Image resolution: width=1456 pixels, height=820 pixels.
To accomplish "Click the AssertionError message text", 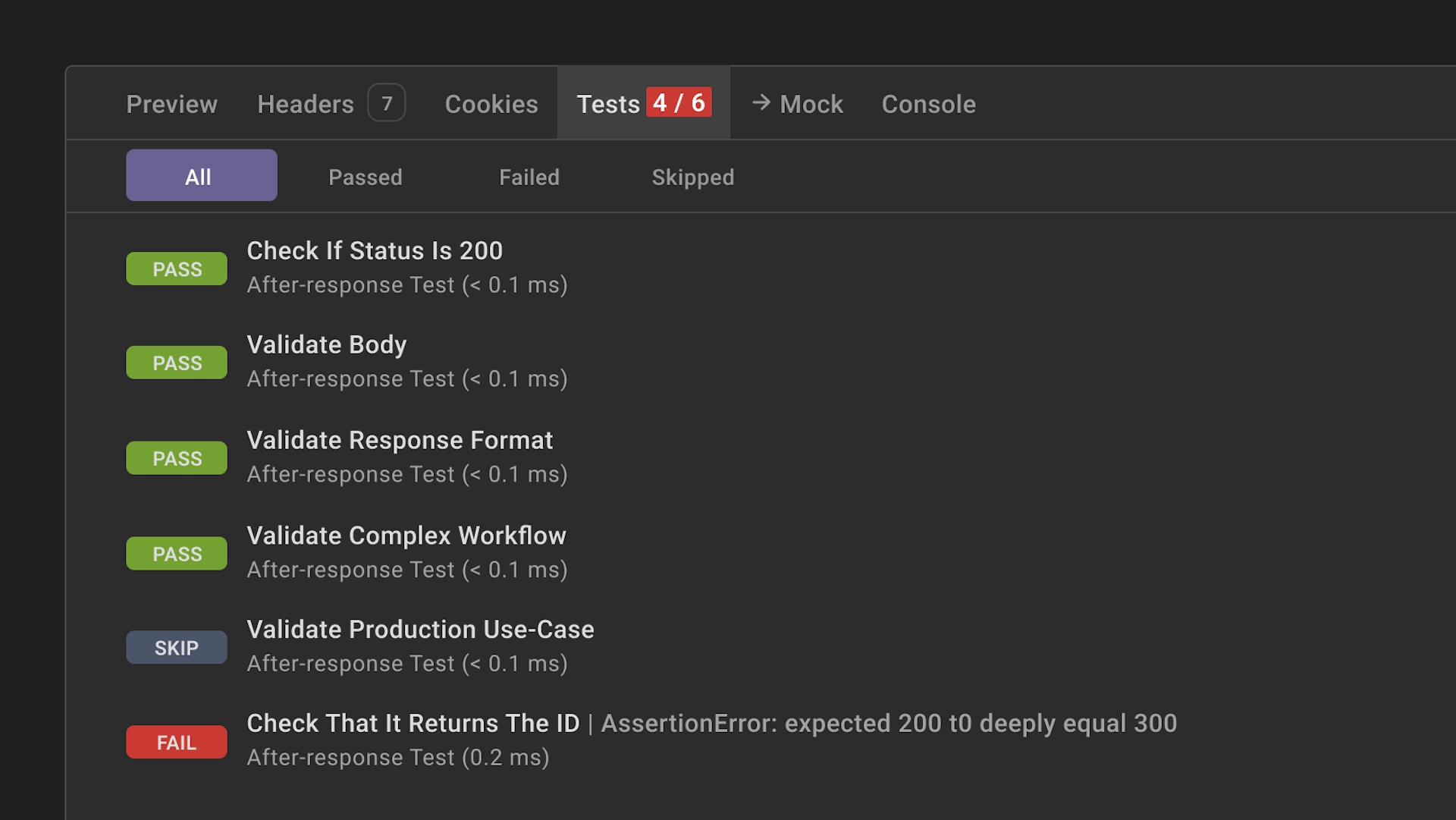I will [886, 723].
